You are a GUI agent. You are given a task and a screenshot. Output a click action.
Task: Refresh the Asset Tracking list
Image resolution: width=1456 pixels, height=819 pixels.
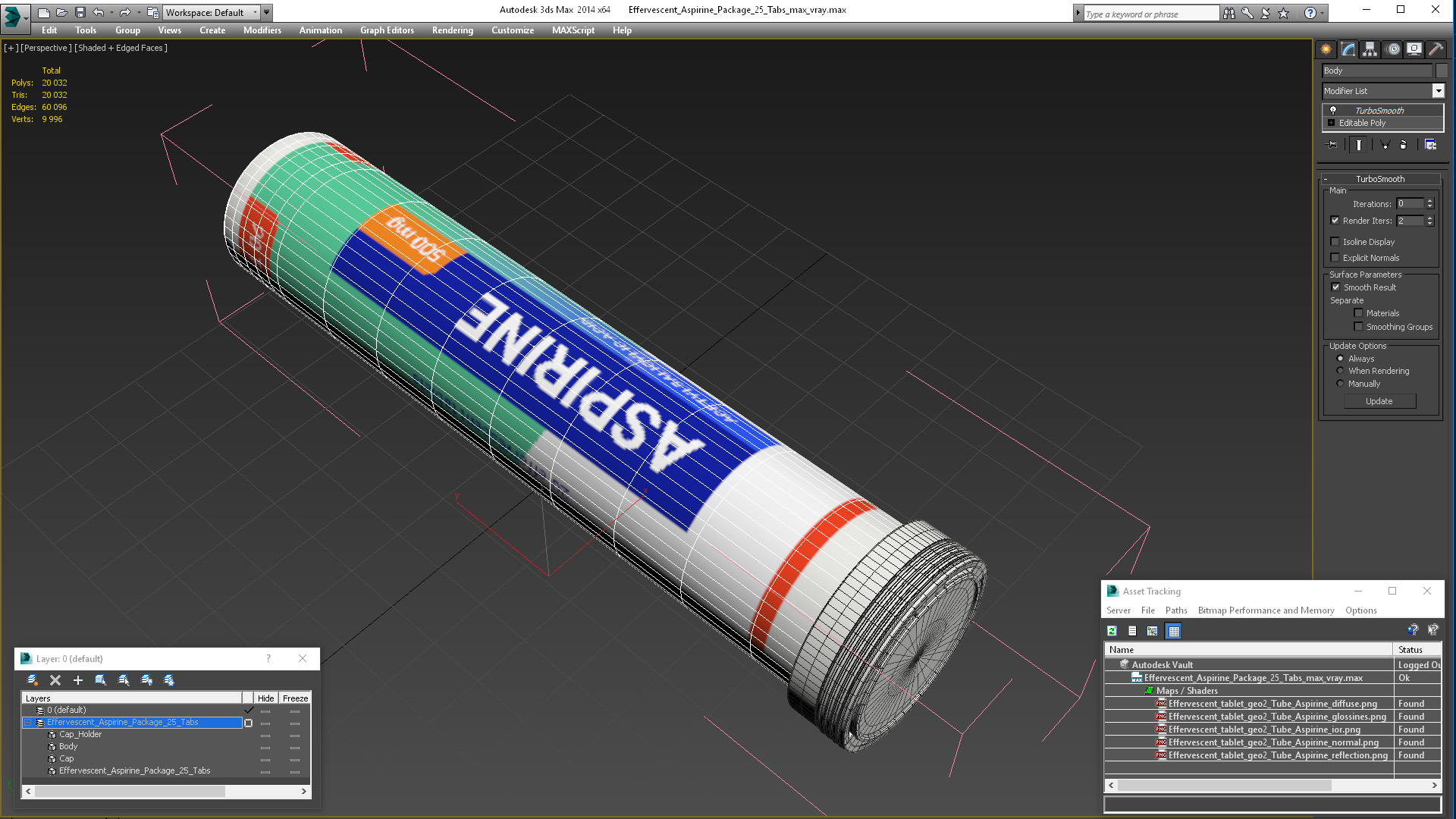(x=1112, y=631)
